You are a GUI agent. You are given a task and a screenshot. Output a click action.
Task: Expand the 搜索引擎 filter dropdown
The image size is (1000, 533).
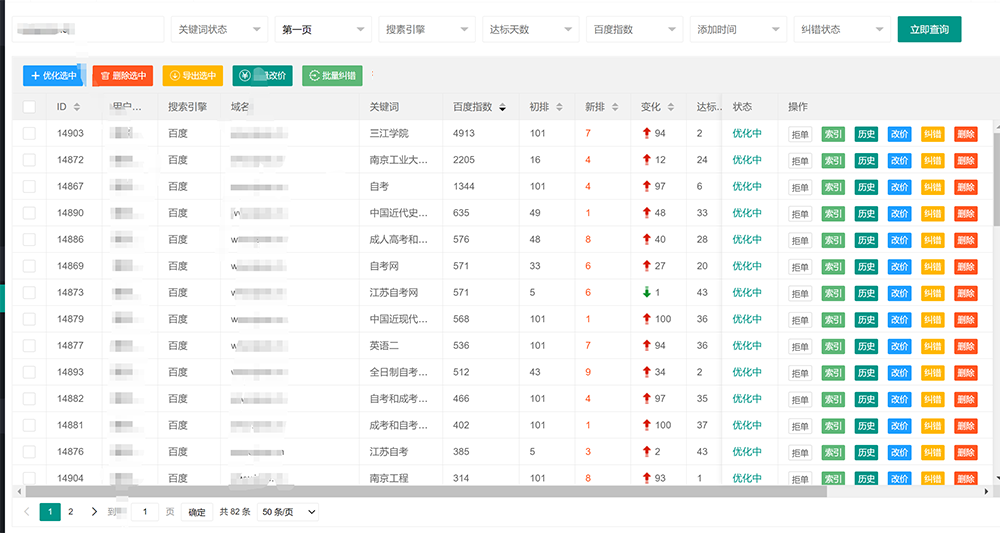[x=427, y=30]
